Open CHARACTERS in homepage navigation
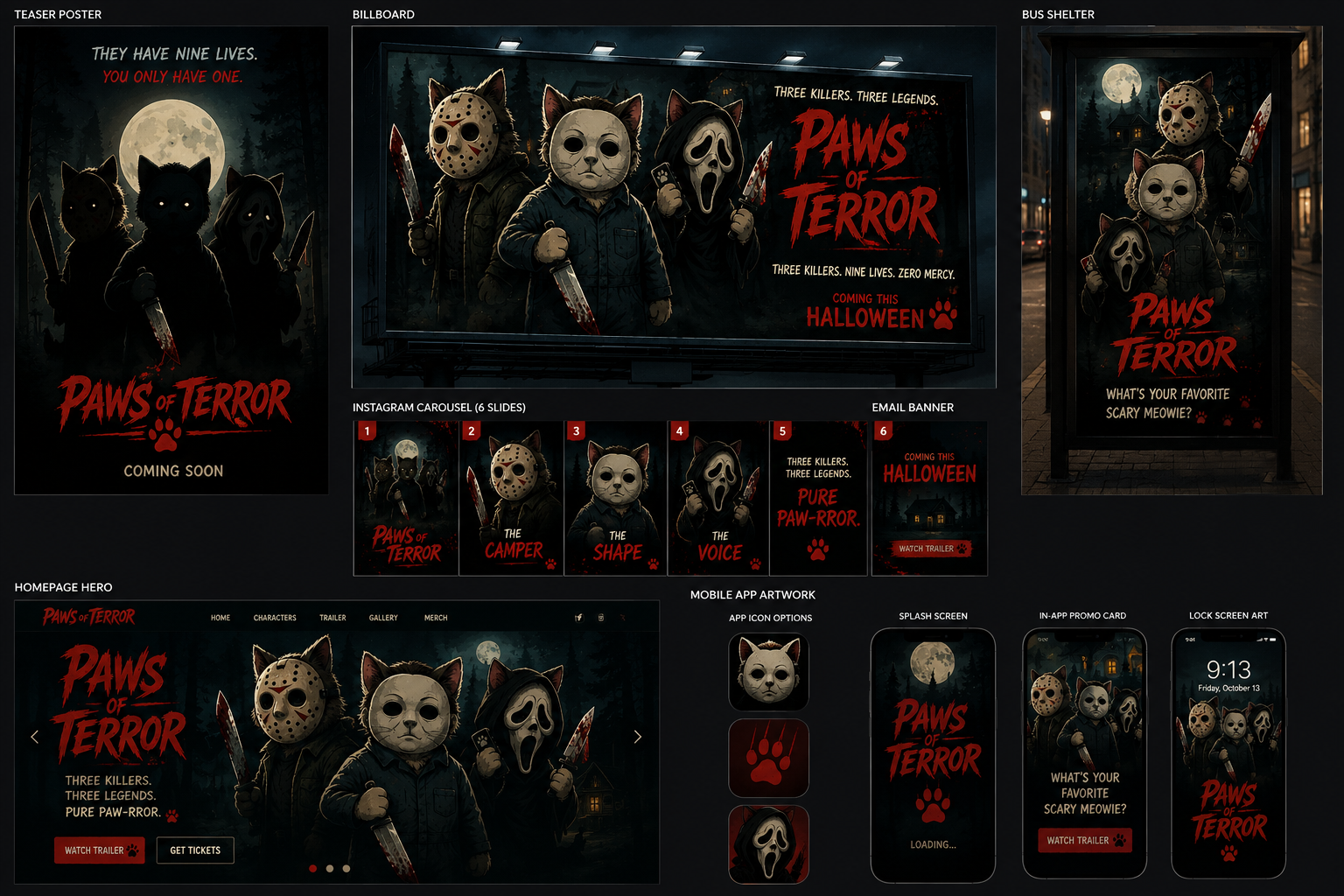The image size is (1344, 896). (275, 618)
